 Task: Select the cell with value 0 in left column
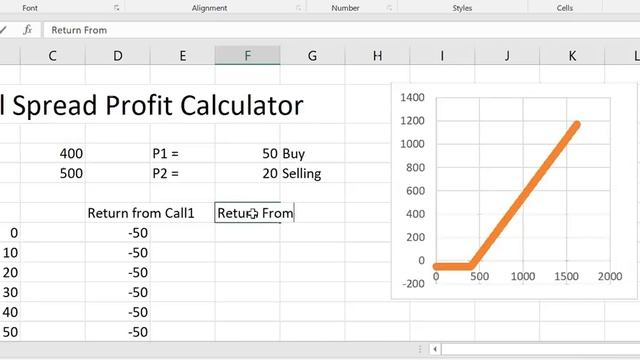coord(10,233)
